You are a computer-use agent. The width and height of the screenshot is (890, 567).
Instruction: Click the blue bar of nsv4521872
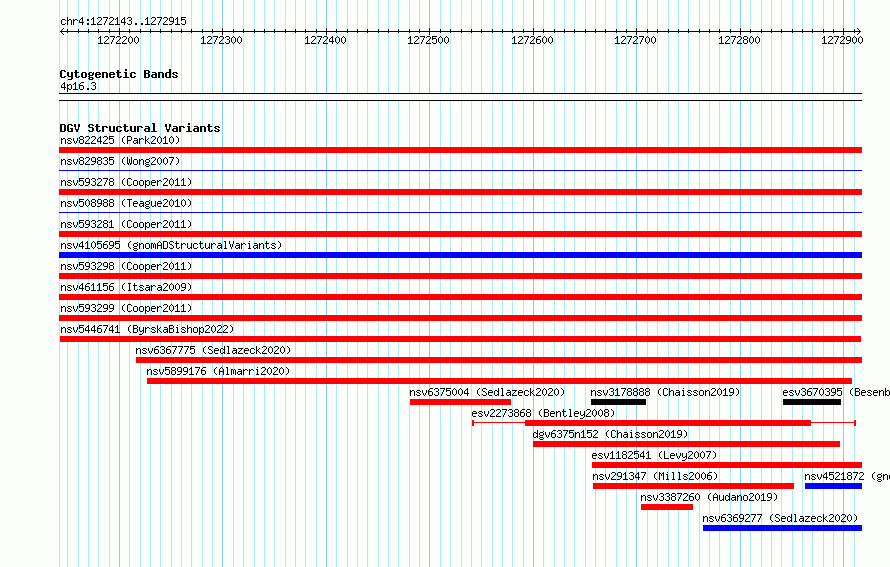tap(833, 486)
